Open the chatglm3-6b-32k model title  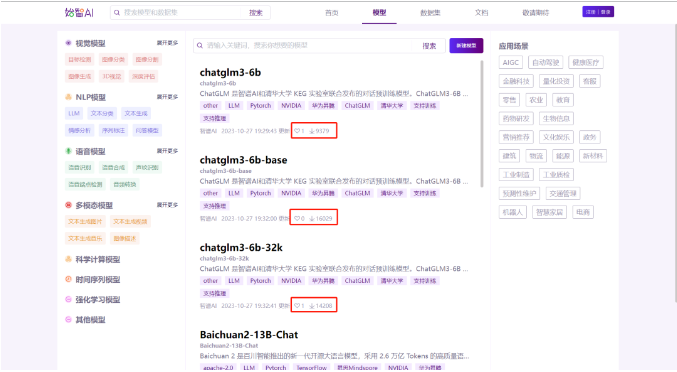point(241,247)
